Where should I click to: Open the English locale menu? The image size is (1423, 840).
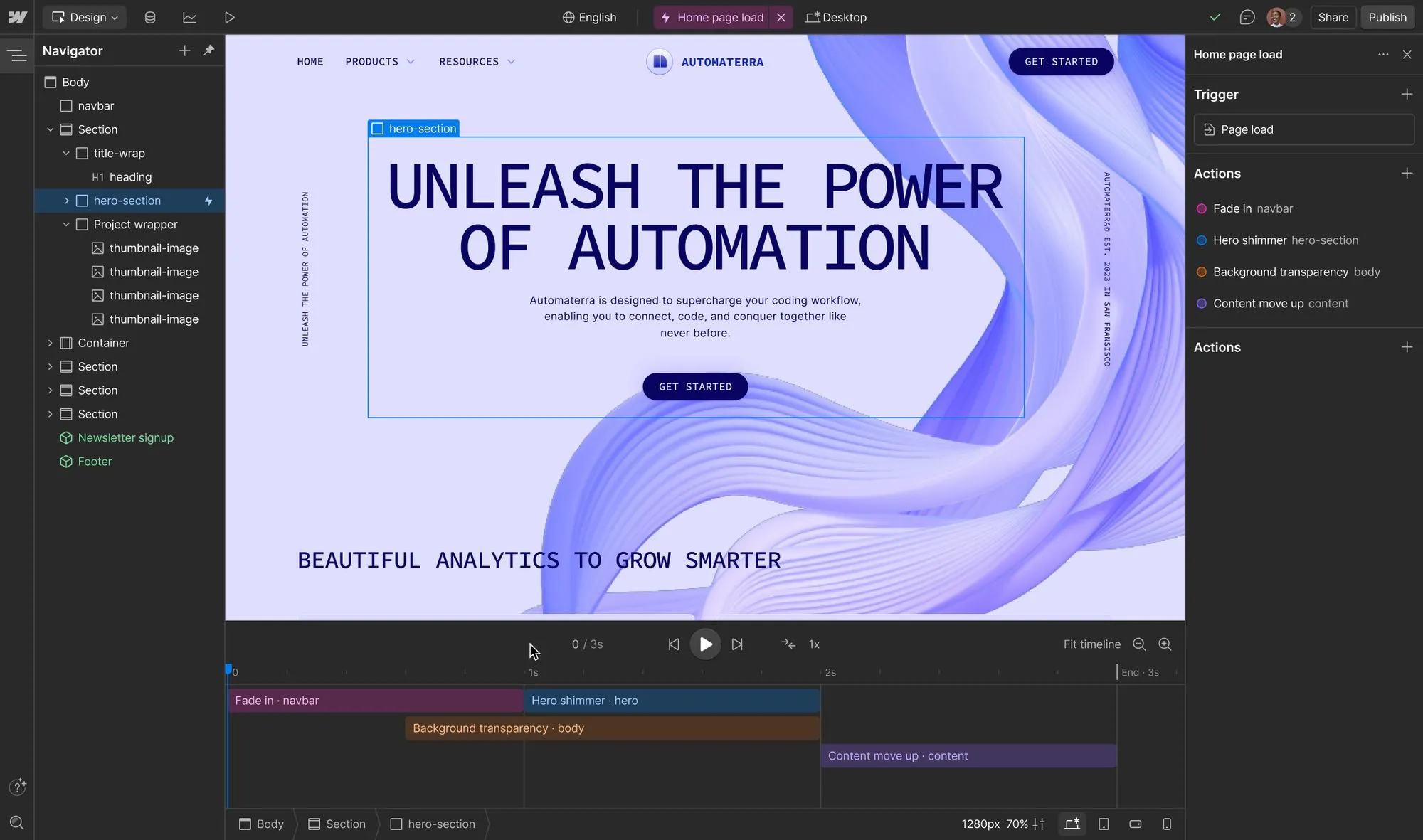click(x=589, y=17)
